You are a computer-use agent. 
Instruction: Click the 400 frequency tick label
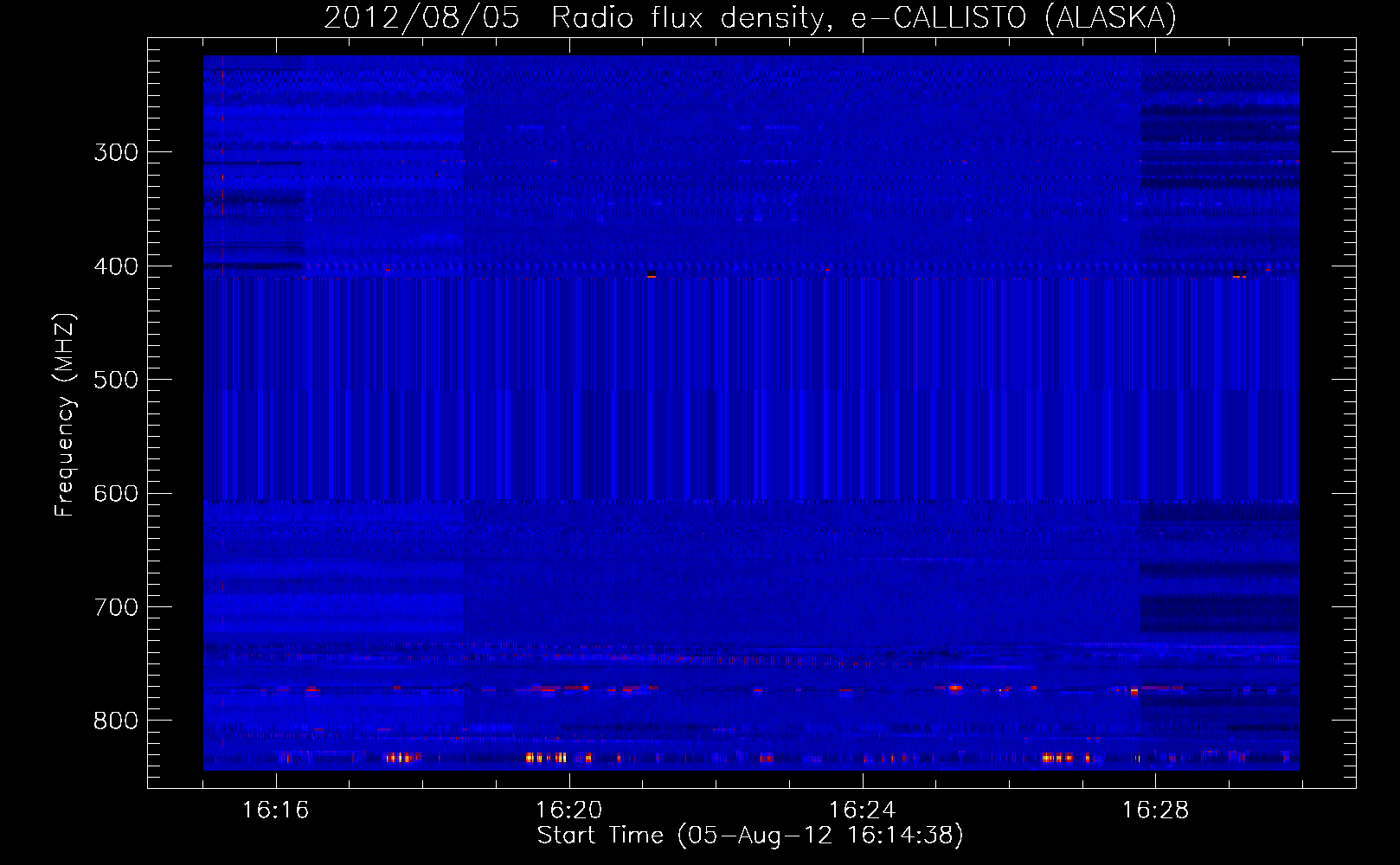click(x=116, y=266)
